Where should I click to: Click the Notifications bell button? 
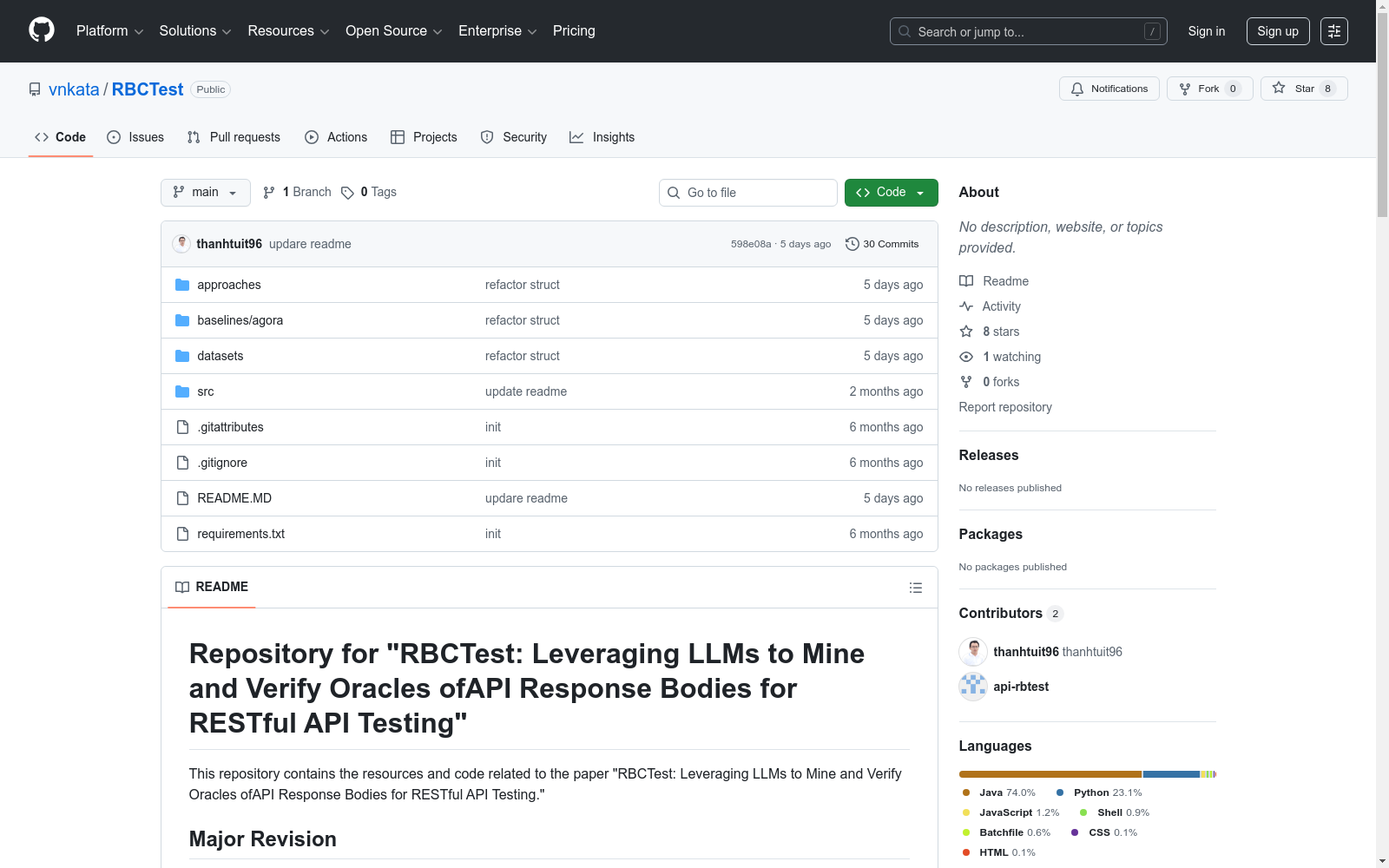pos(1109,89)
